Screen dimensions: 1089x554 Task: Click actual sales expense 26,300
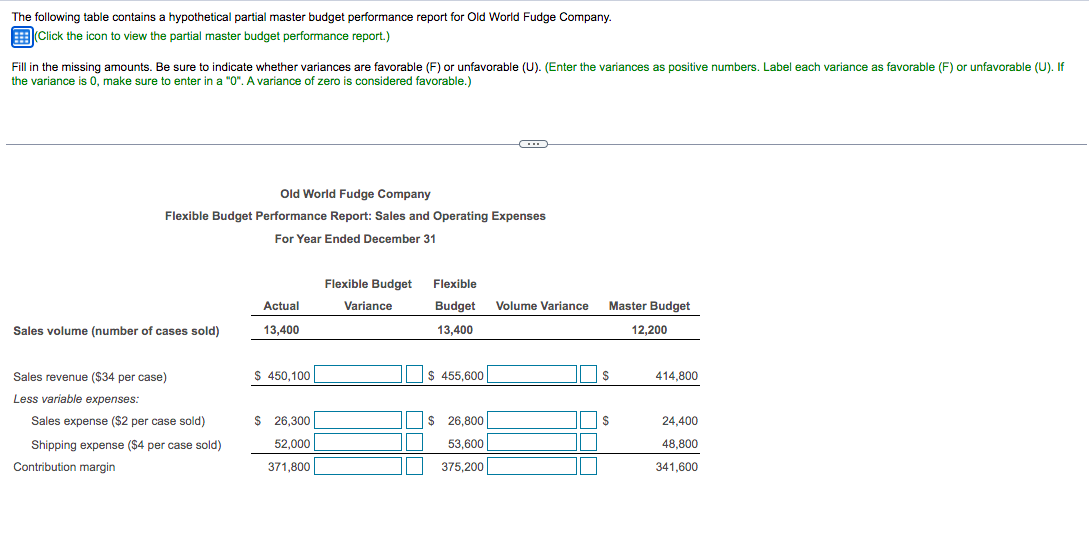point(292,421)
